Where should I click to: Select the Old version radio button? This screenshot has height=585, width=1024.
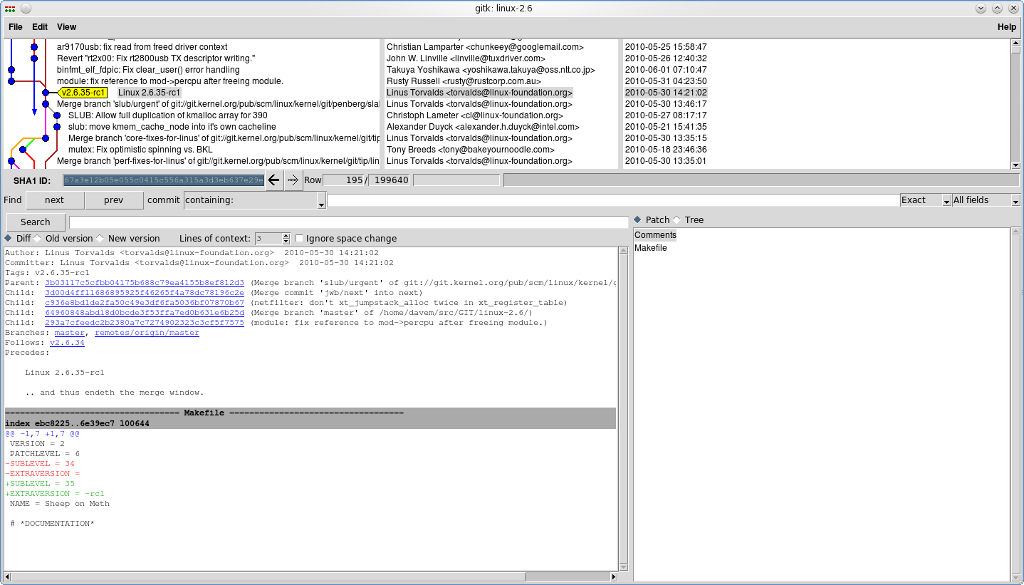[40, 238]
